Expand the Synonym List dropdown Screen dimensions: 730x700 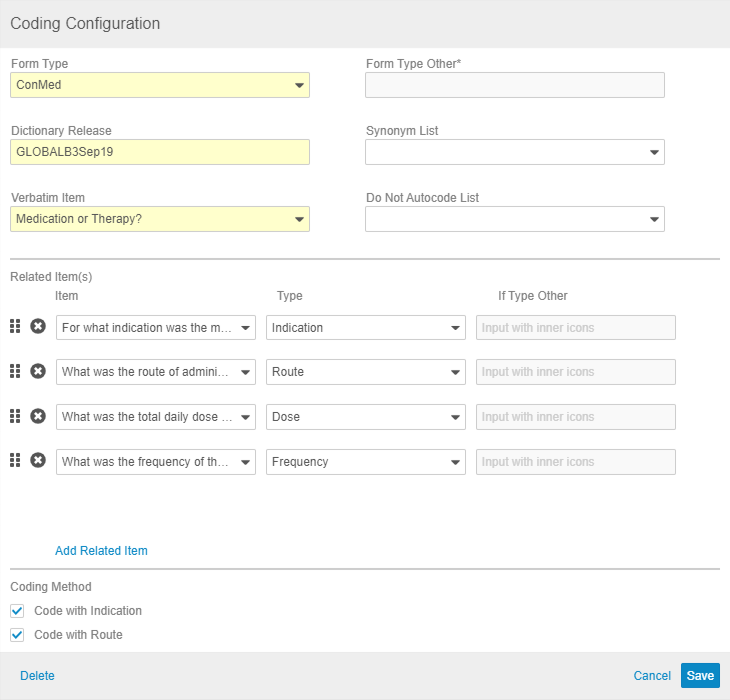514,152
